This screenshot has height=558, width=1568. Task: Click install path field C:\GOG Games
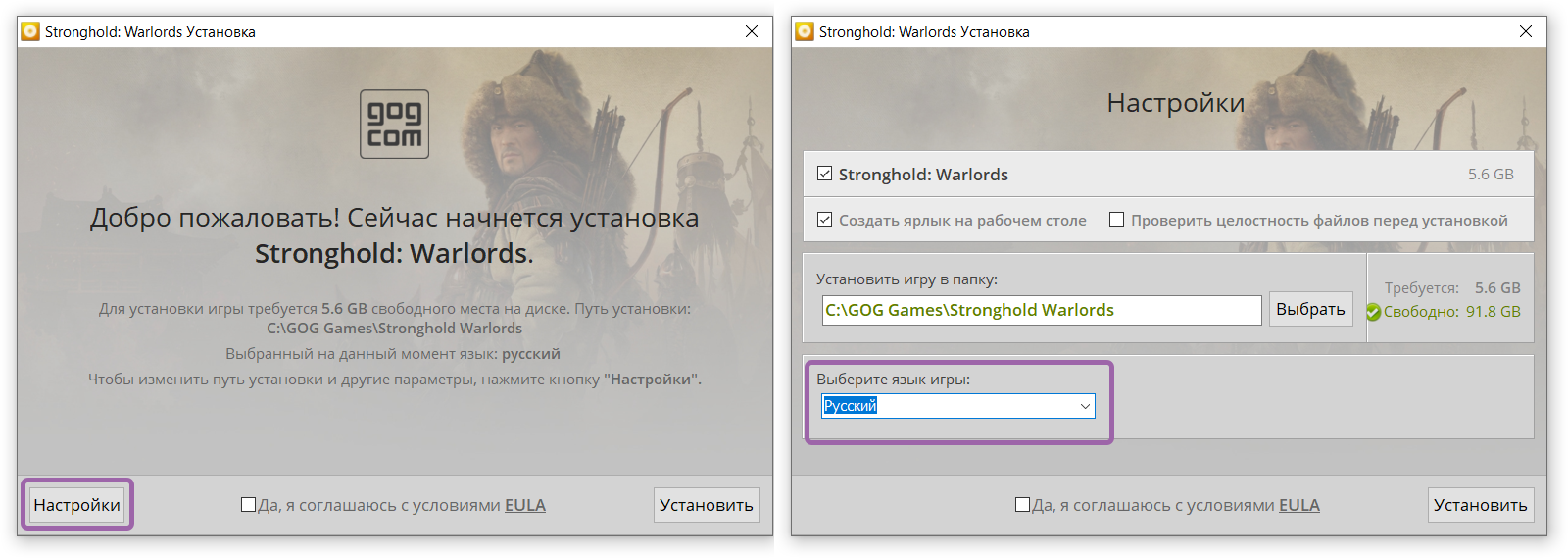(1042, 310)
